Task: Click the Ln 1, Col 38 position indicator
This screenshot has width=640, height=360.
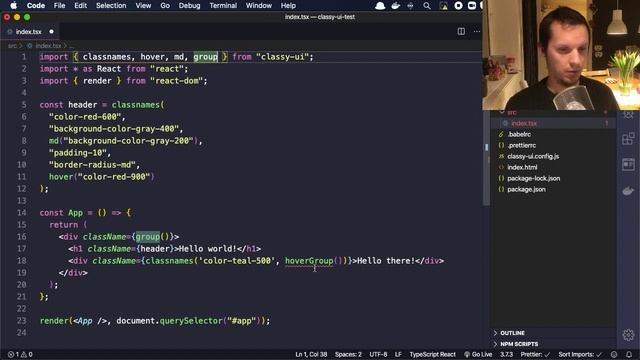Action: click(x=311, y=354)
